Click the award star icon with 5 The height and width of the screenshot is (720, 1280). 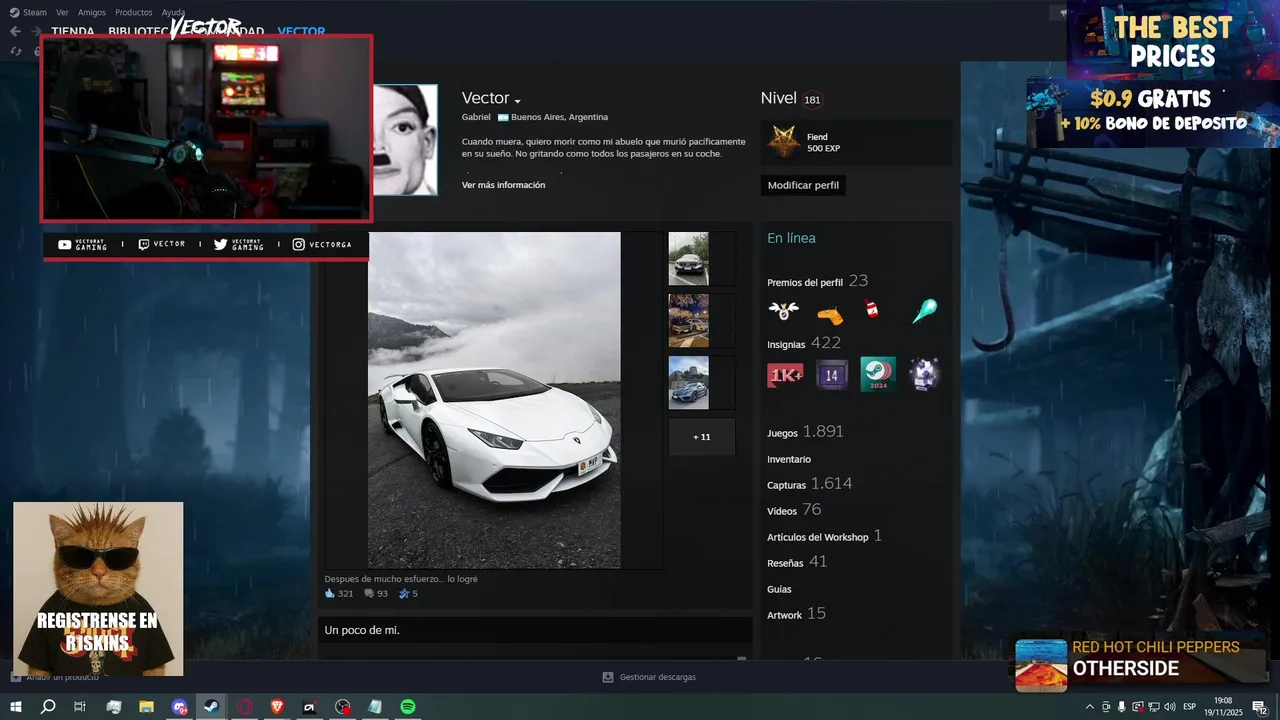(404, 593)
